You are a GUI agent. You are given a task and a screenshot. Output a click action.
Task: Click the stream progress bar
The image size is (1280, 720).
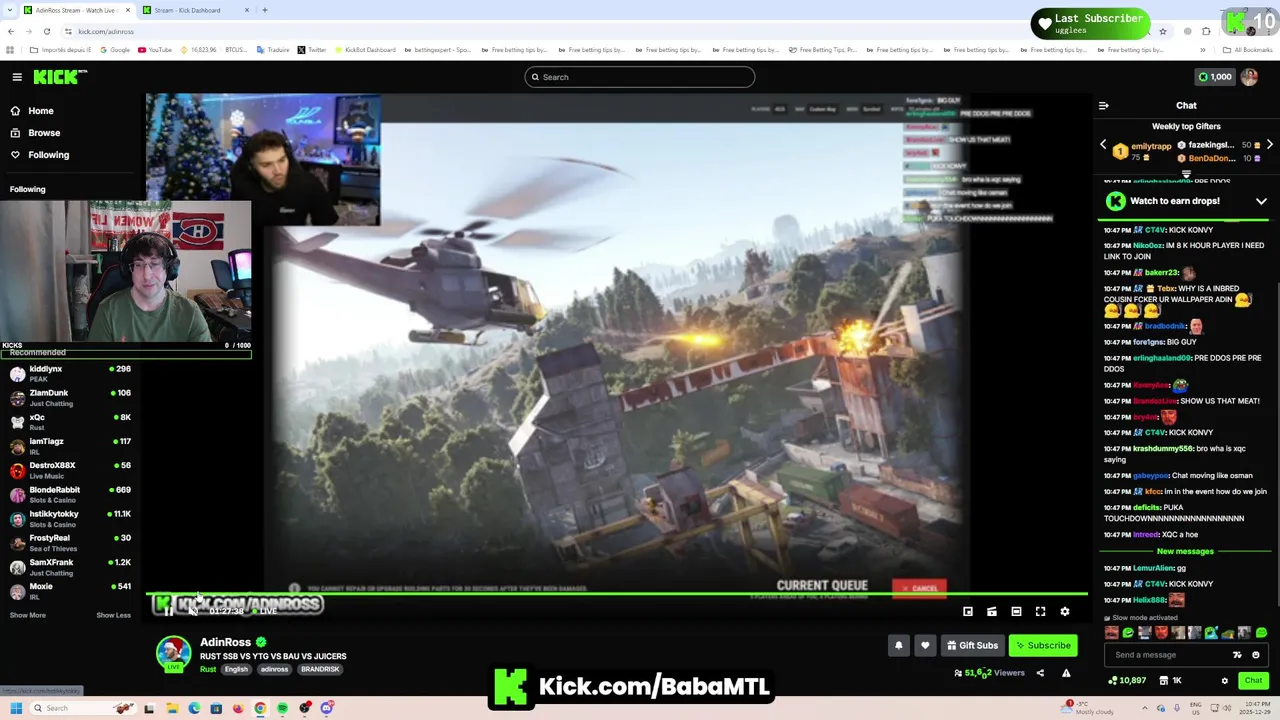[x=617, y=595]
